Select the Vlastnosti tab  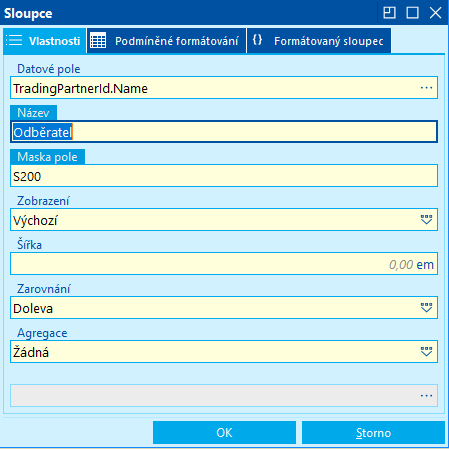[45, 41]
